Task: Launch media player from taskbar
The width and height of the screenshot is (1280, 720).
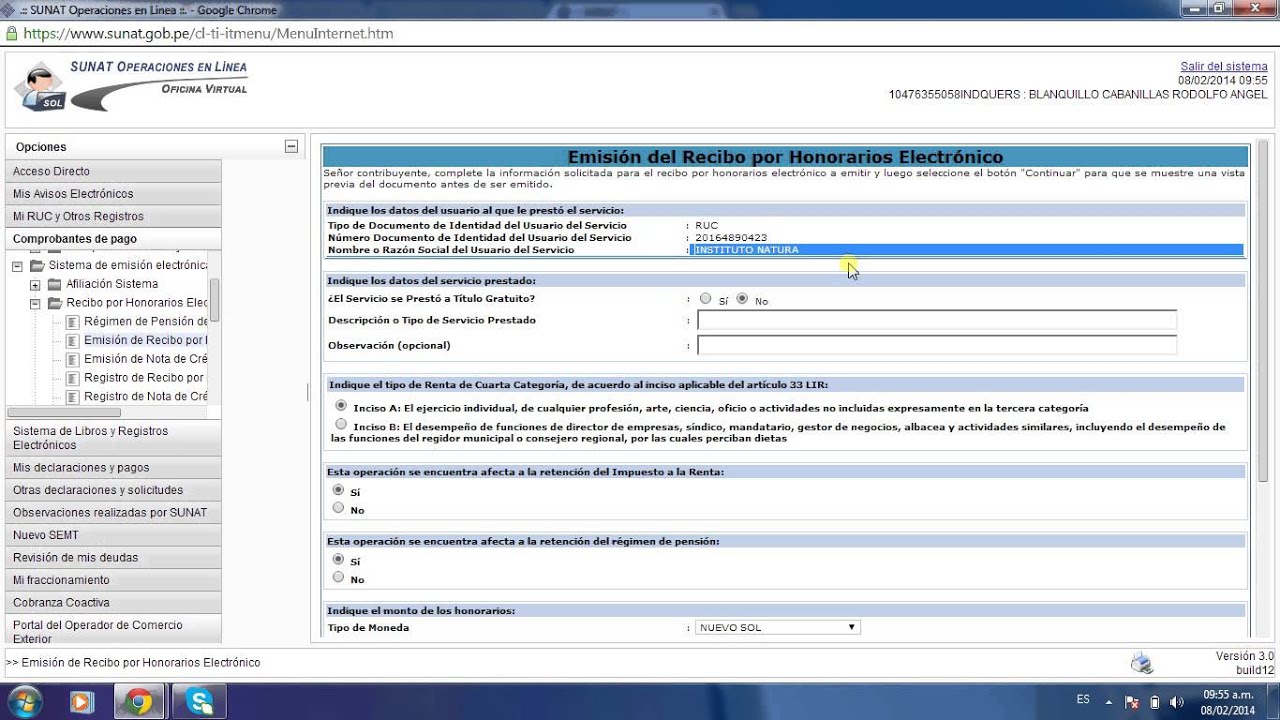Action: 82,702
